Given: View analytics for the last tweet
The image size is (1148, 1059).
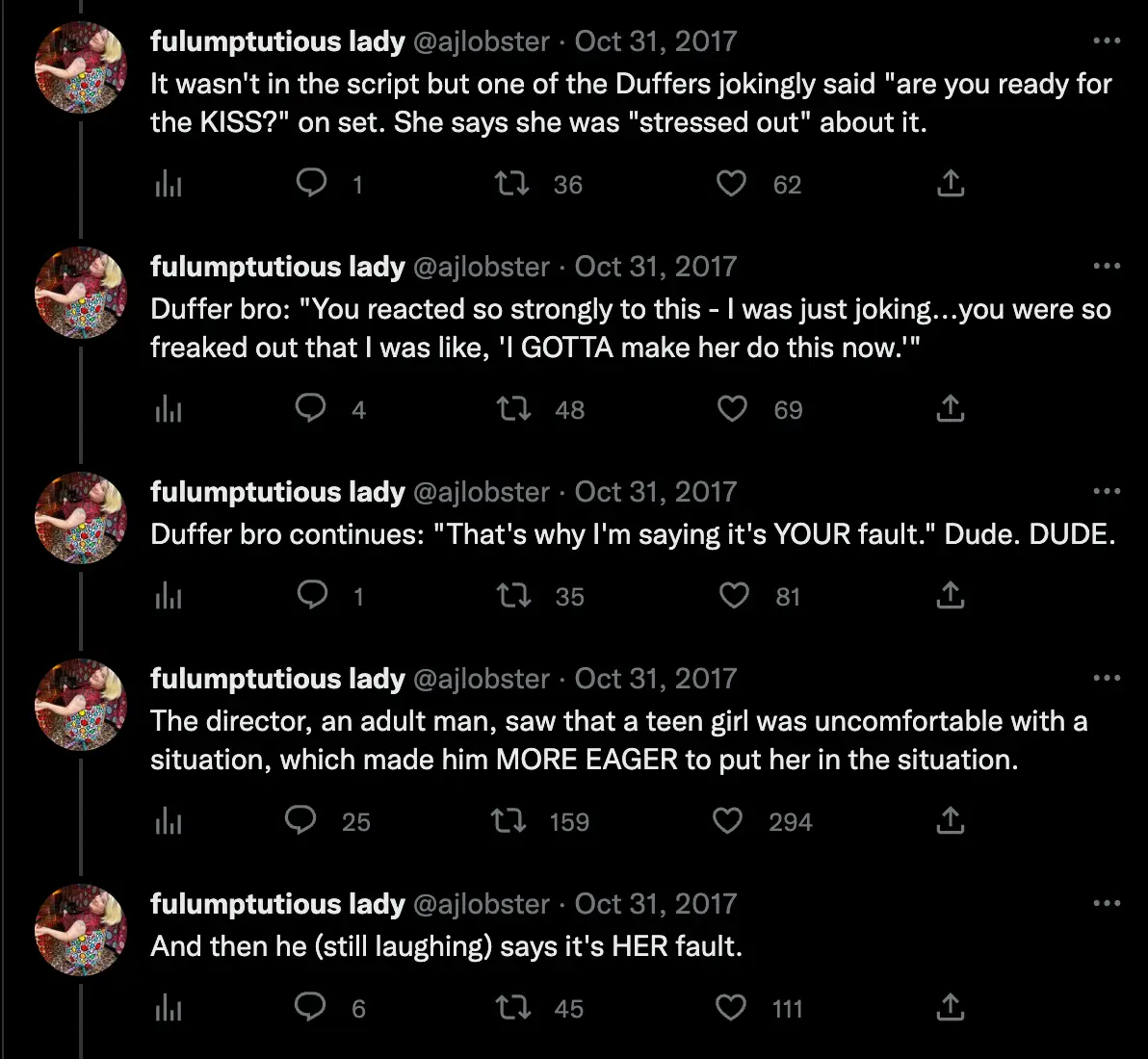Looking at the screenshot, I should (169, 1008).
